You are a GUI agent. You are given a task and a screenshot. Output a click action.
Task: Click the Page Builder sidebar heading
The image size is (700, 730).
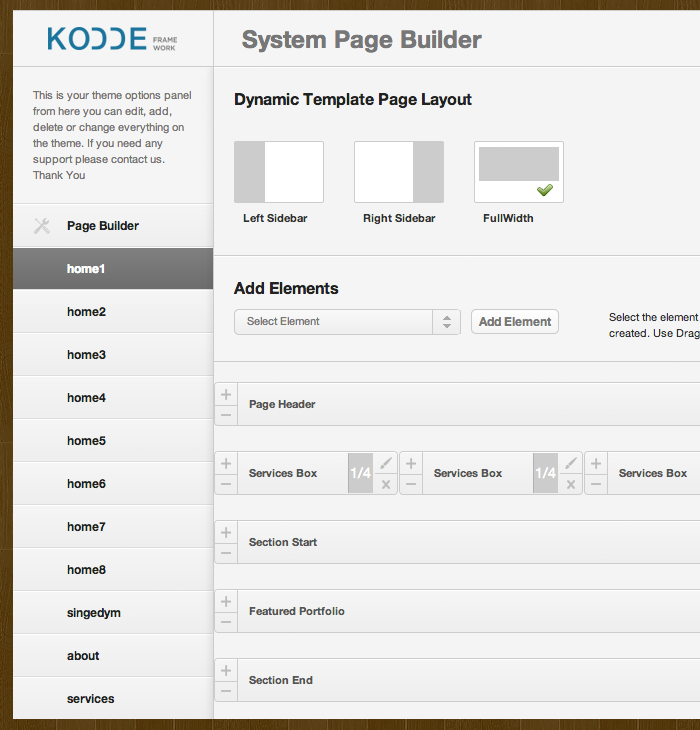[103, 226]
